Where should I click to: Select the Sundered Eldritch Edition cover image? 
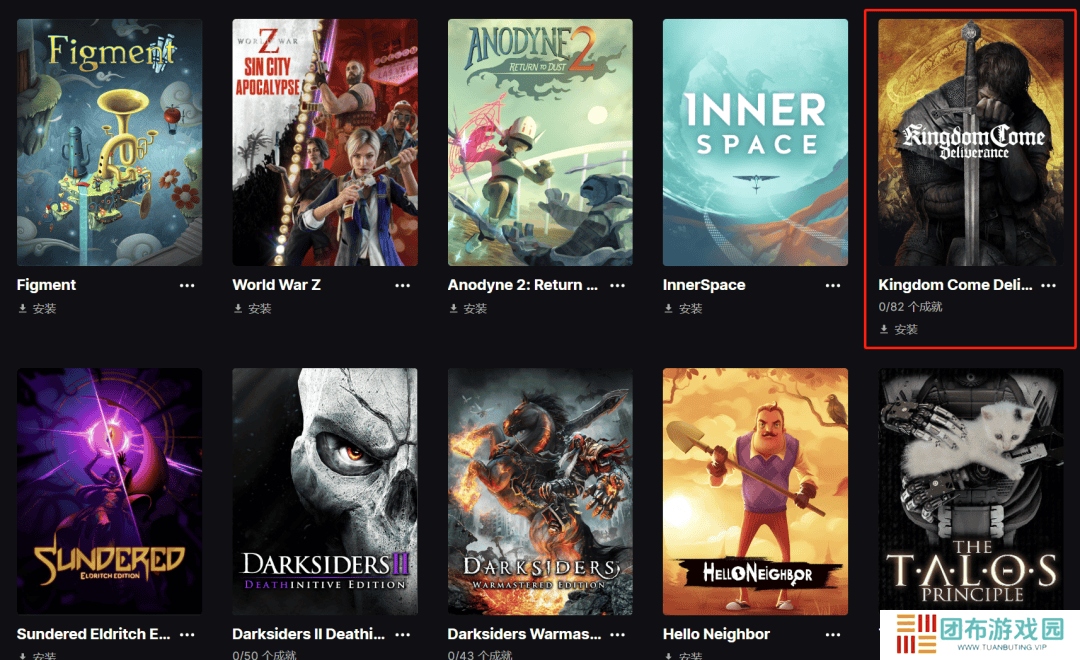[x=110, y=490]
